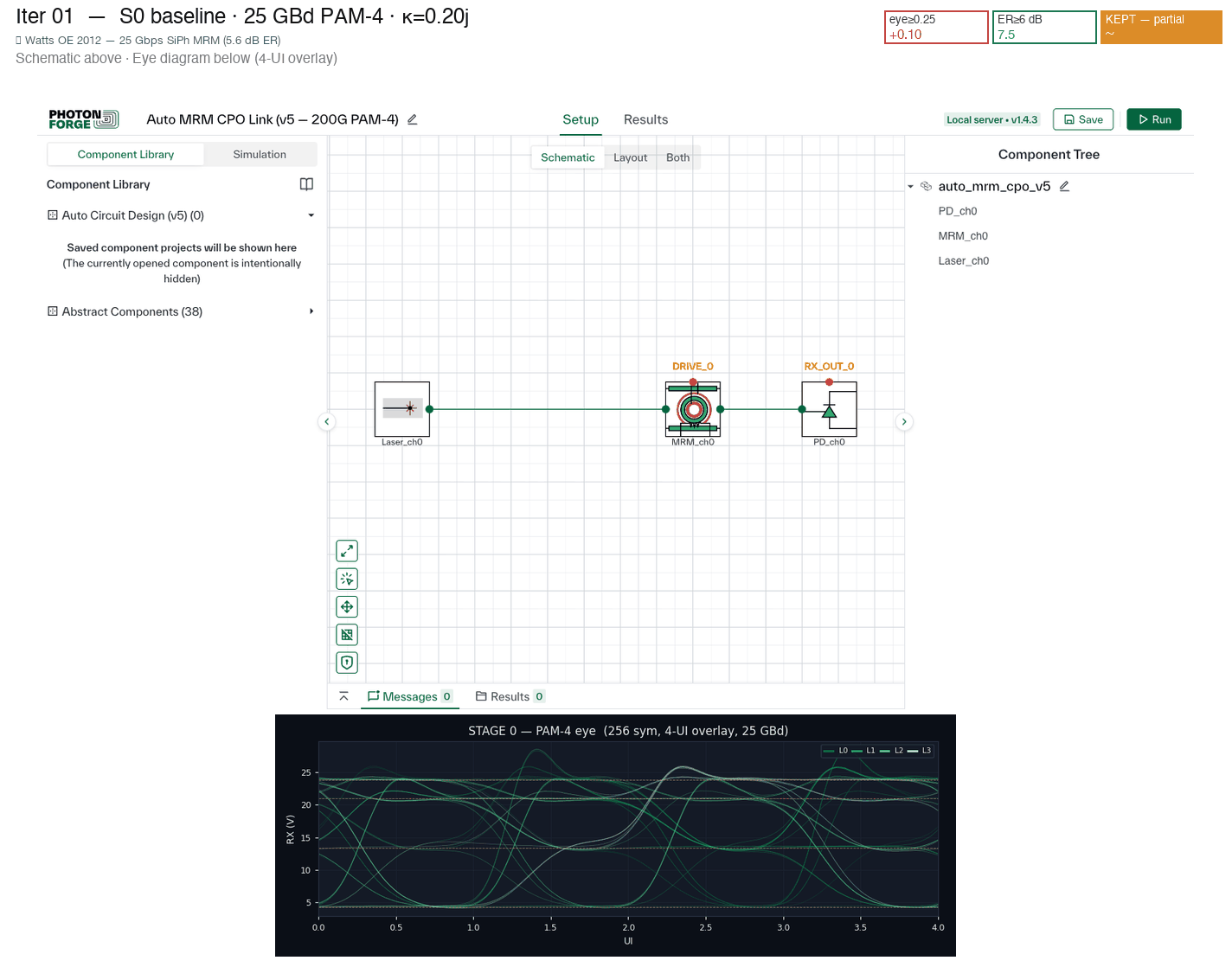Rename auto_mrm_cpo_v5 using its pencil icon
The height and width of the screenshot is (967, 1232).
(1064, 186)
